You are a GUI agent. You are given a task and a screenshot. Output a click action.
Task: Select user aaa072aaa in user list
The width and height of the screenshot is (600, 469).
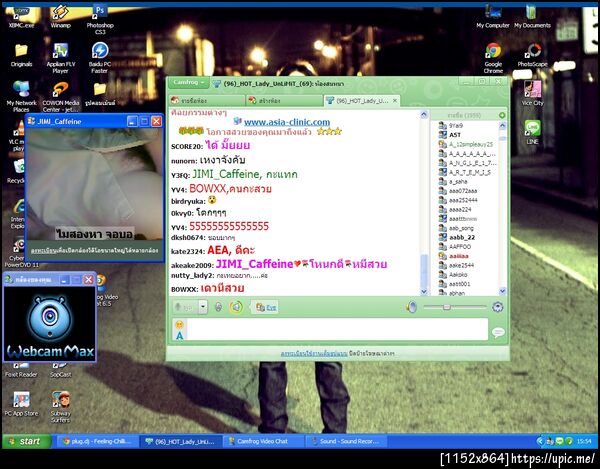[x=463, y=191]
